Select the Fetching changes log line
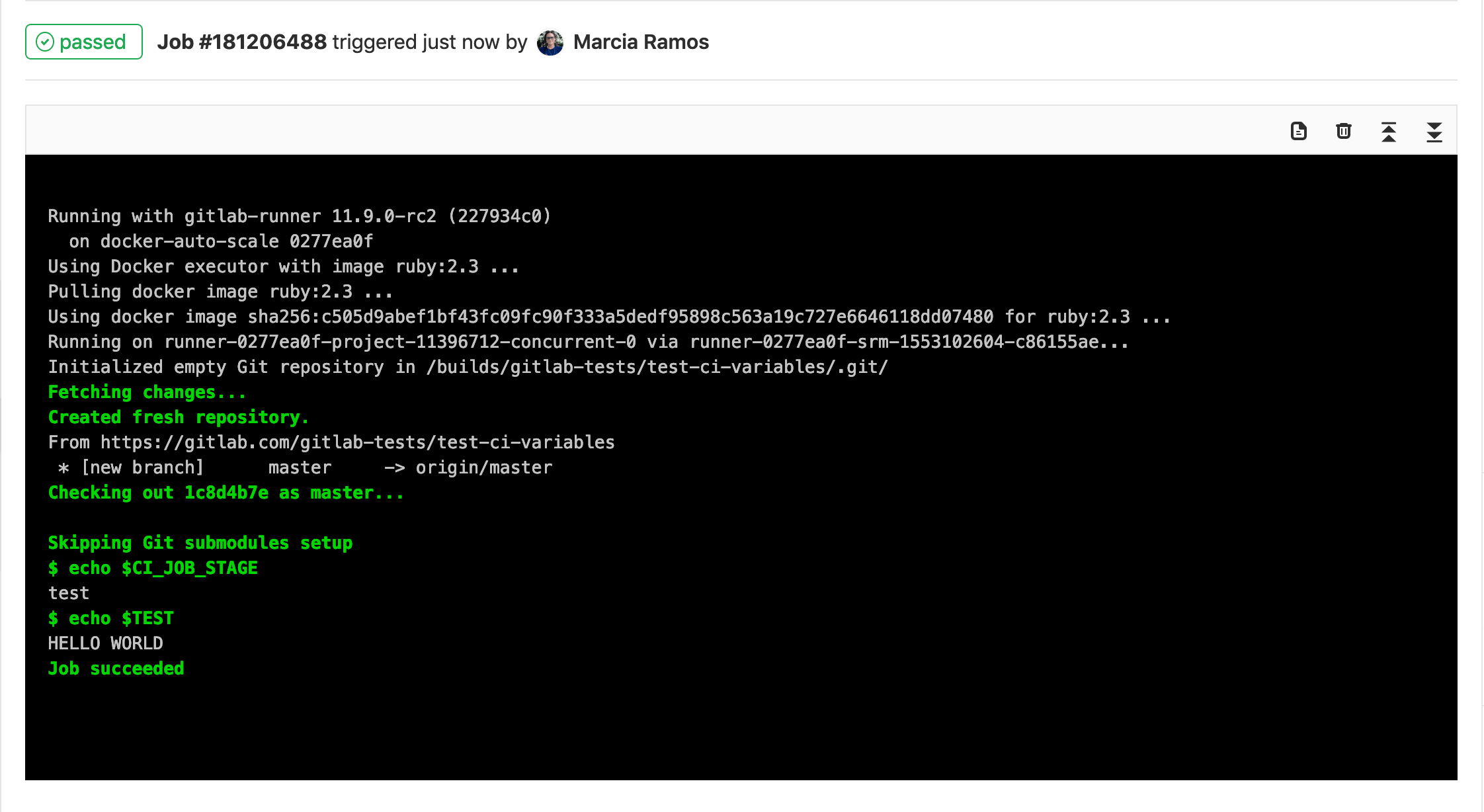 (x=145, y=391)
